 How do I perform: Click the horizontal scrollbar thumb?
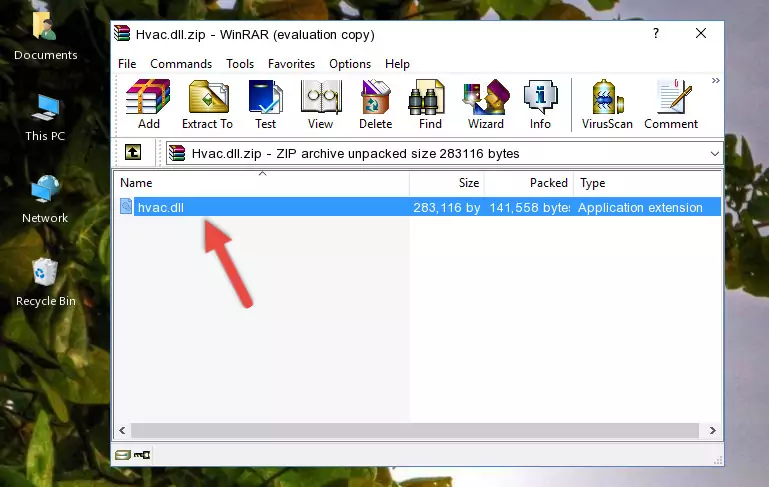[414, 431]
